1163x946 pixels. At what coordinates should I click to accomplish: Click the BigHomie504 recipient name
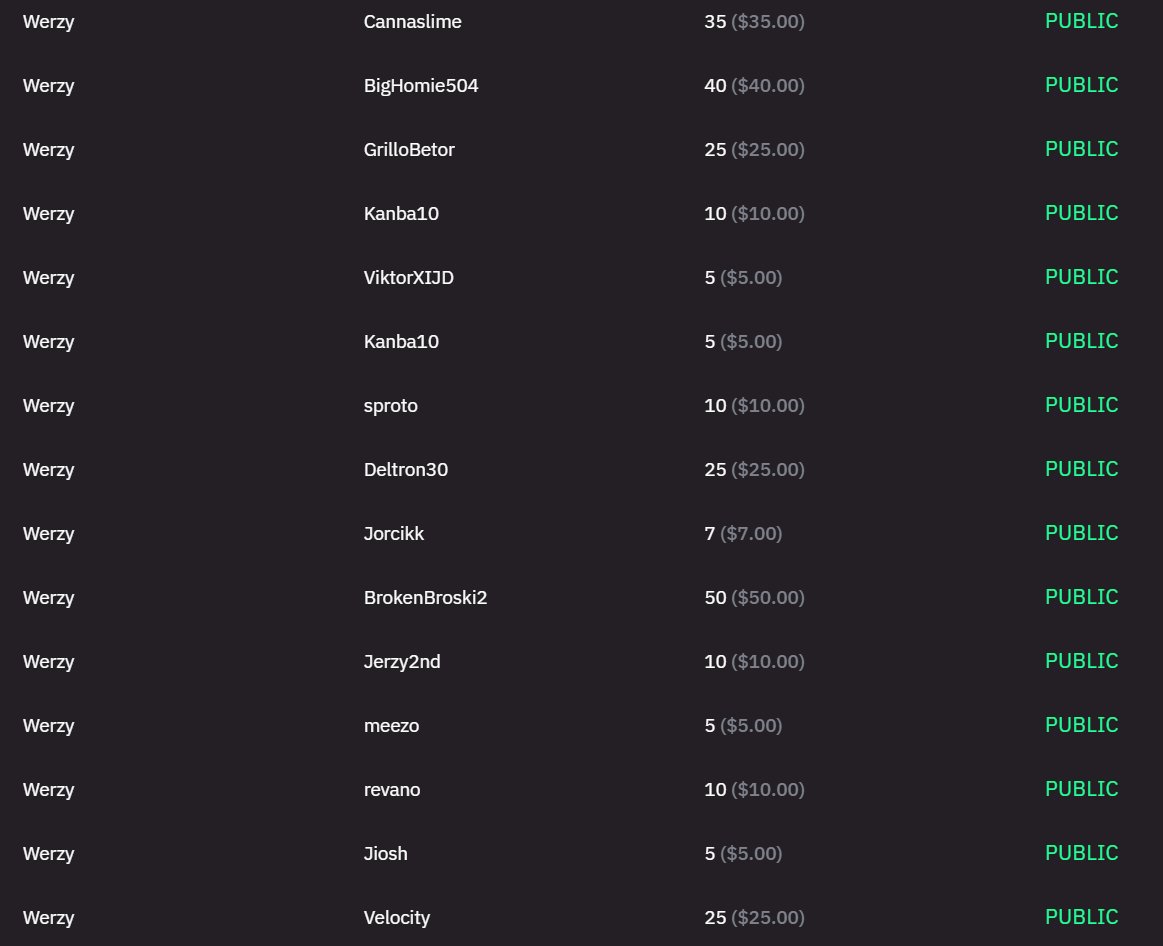click(x=421, y=85)
